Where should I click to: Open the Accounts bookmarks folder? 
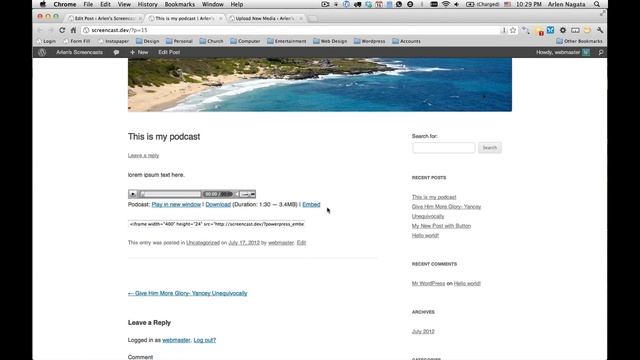point(407,41)
